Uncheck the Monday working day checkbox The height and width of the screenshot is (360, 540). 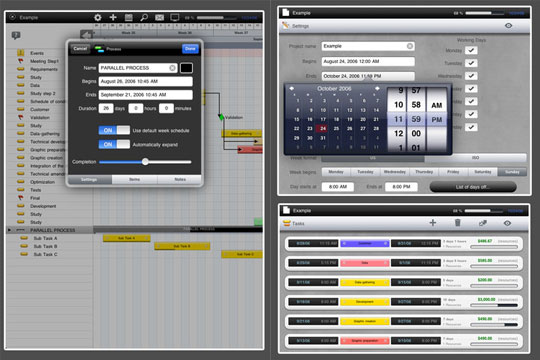click(471, 50)
